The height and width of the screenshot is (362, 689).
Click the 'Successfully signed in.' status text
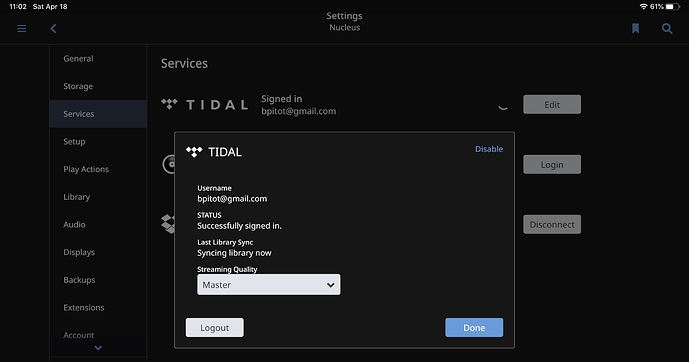[239, 226]
